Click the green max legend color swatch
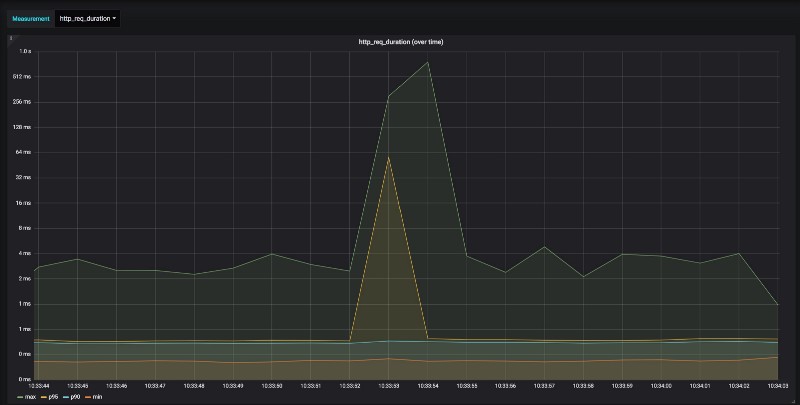The width and height of the screenshot is (800, 405). [x=20, y=397]
